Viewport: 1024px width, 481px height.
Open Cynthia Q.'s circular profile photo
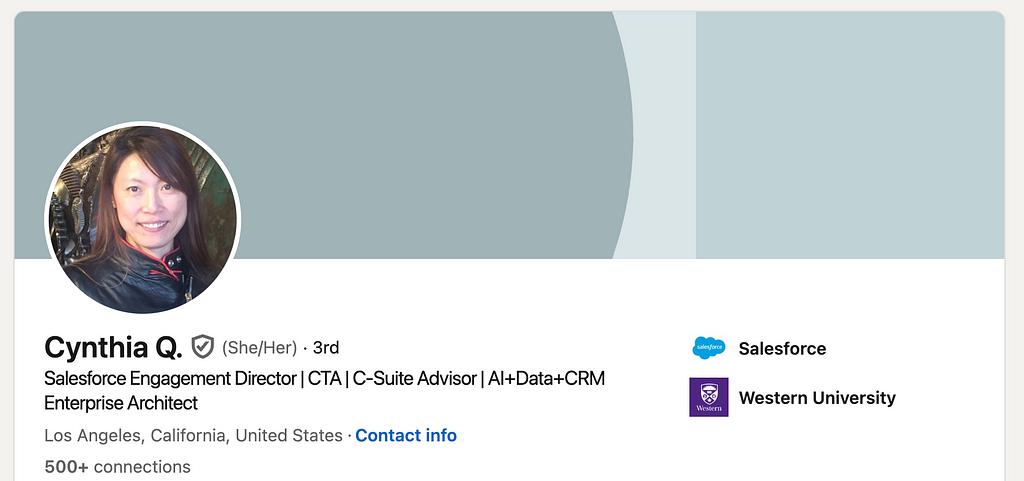(143, 219)
